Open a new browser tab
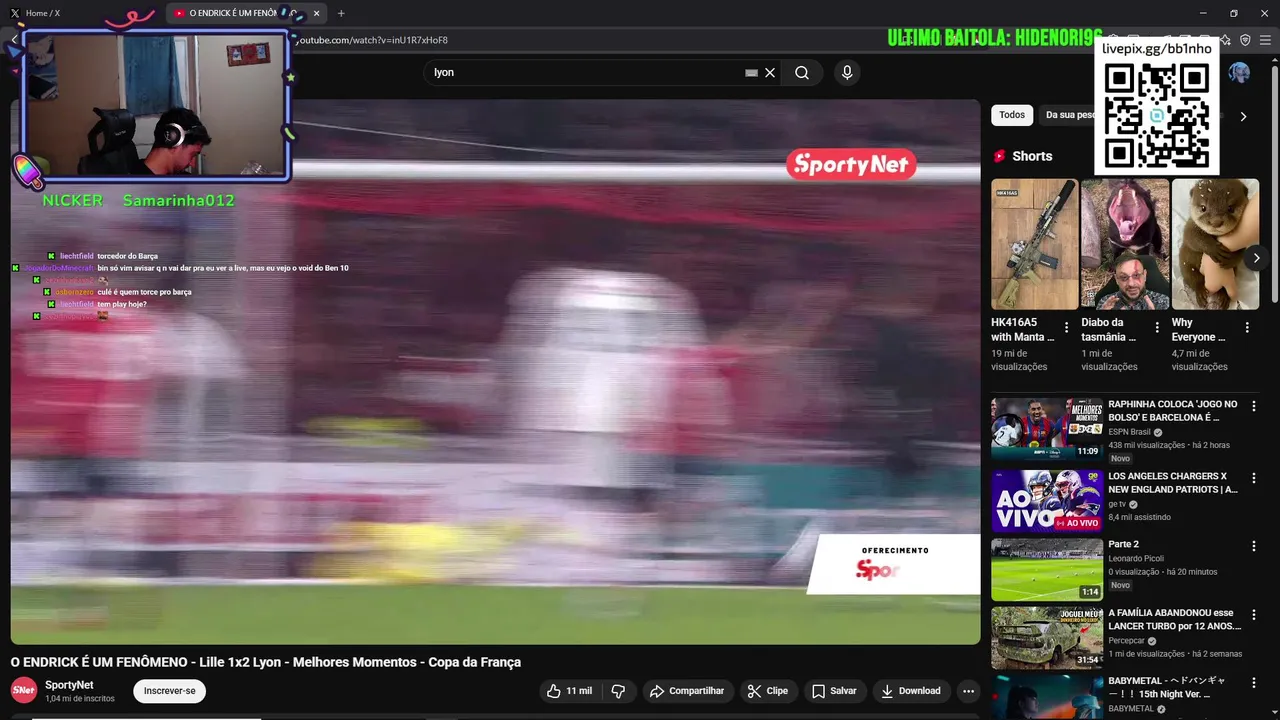The width and height of the screenshot is (1280, 720). tap(341, 13)
